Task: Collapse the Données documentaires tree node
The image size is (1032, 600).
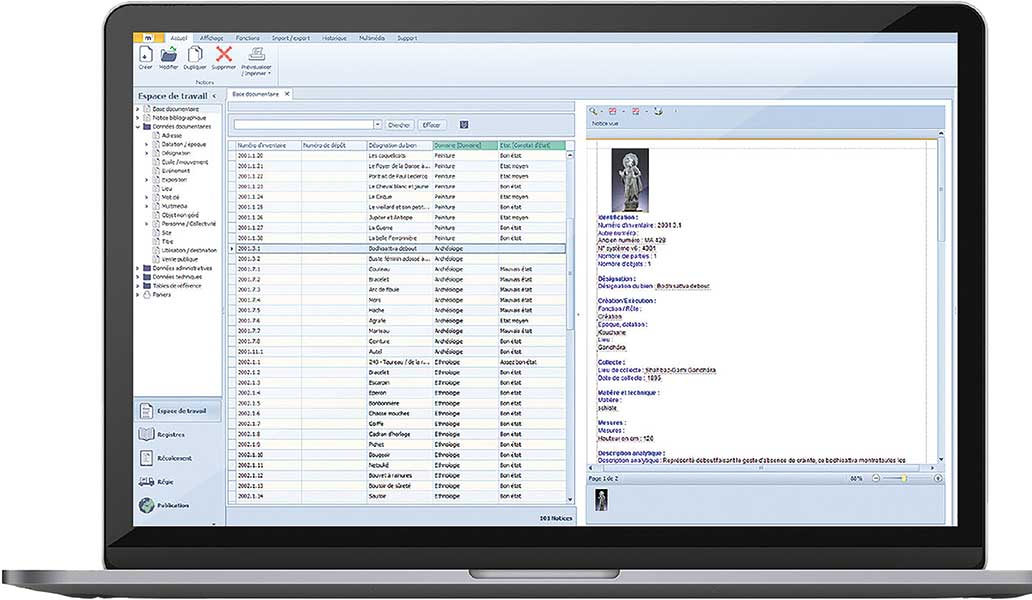Action: 138,126
